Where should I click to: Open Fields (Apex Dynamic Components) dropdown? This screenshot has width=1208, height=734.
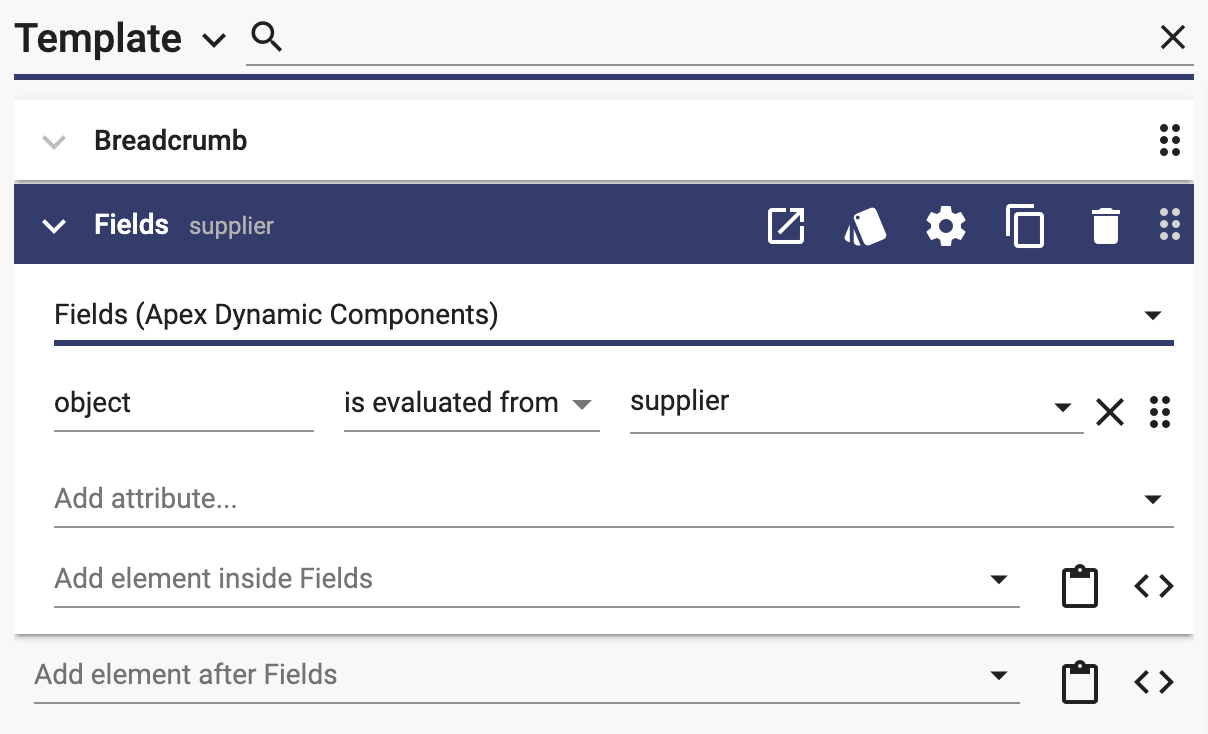point(613,316)
